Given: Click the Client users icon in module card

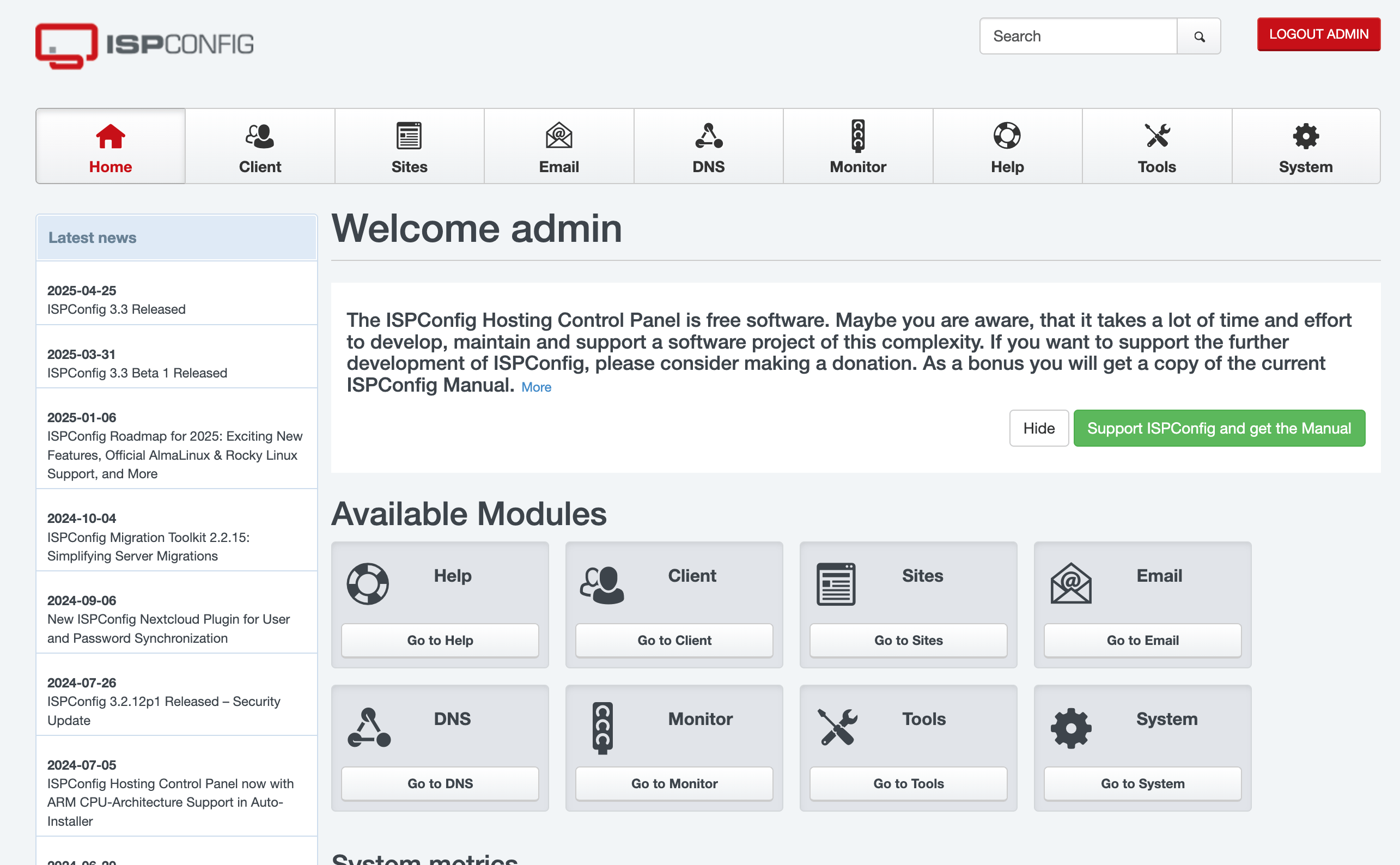Looking at the screenshot, I should pyautogui.click(x=602, y=584).
